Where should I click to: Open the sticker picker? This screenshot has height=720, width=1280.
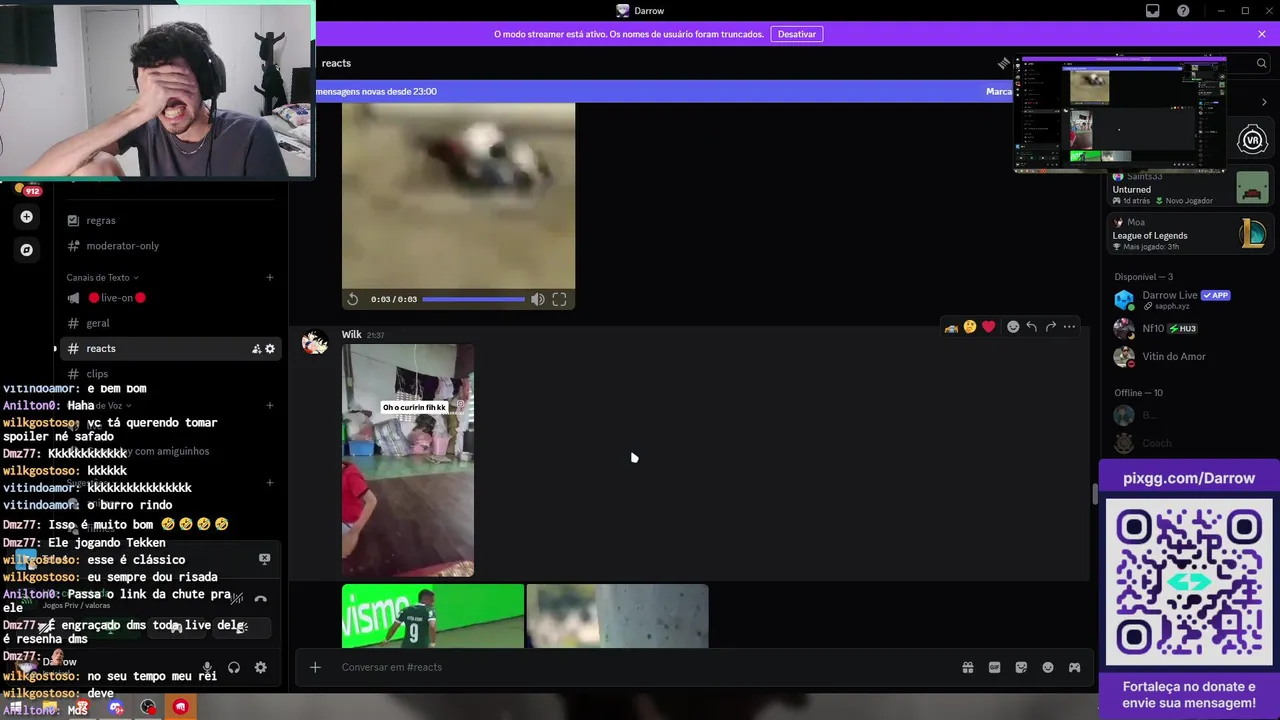click(x=1021, y=667)
